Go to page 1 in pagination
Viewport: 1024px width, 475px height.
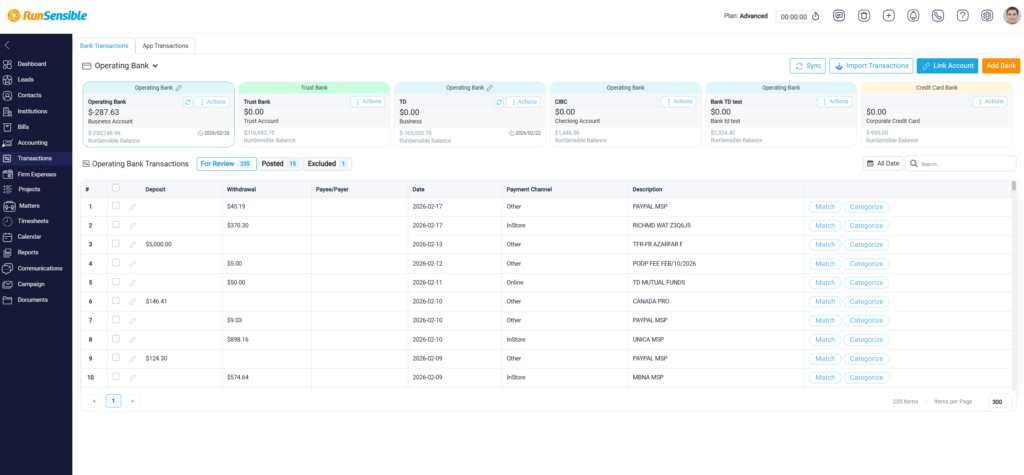(x=113, y=401)
